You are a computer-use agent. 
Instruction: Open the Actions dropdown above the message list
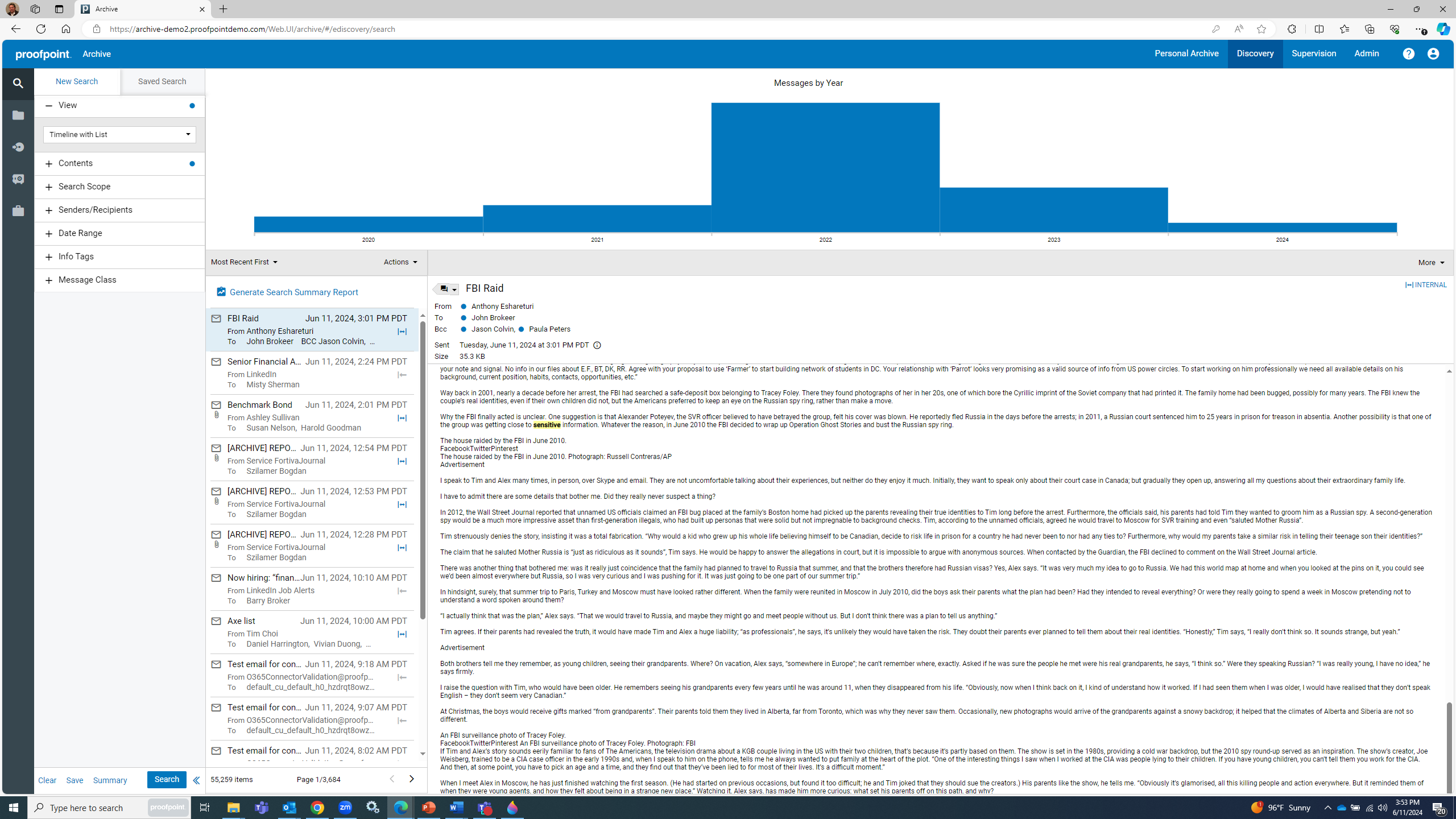400,262
